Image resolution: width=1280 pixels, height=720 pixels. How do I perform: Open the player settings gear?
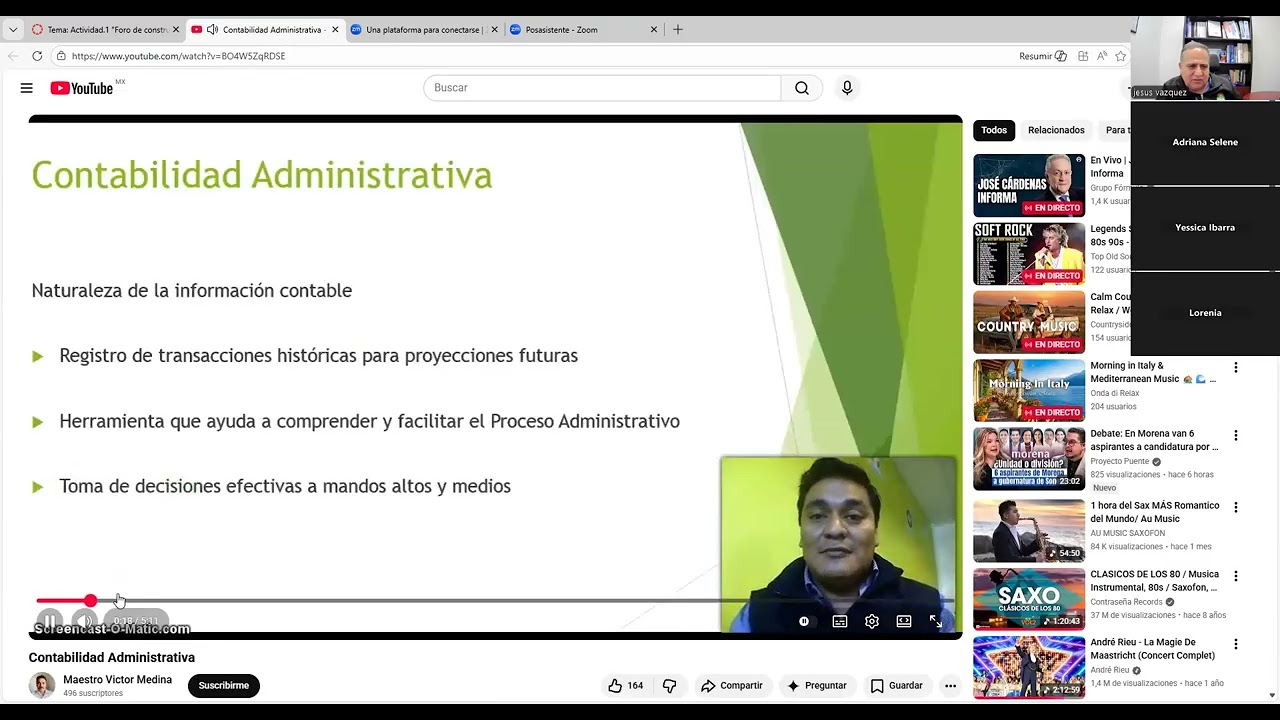[872, 621]
